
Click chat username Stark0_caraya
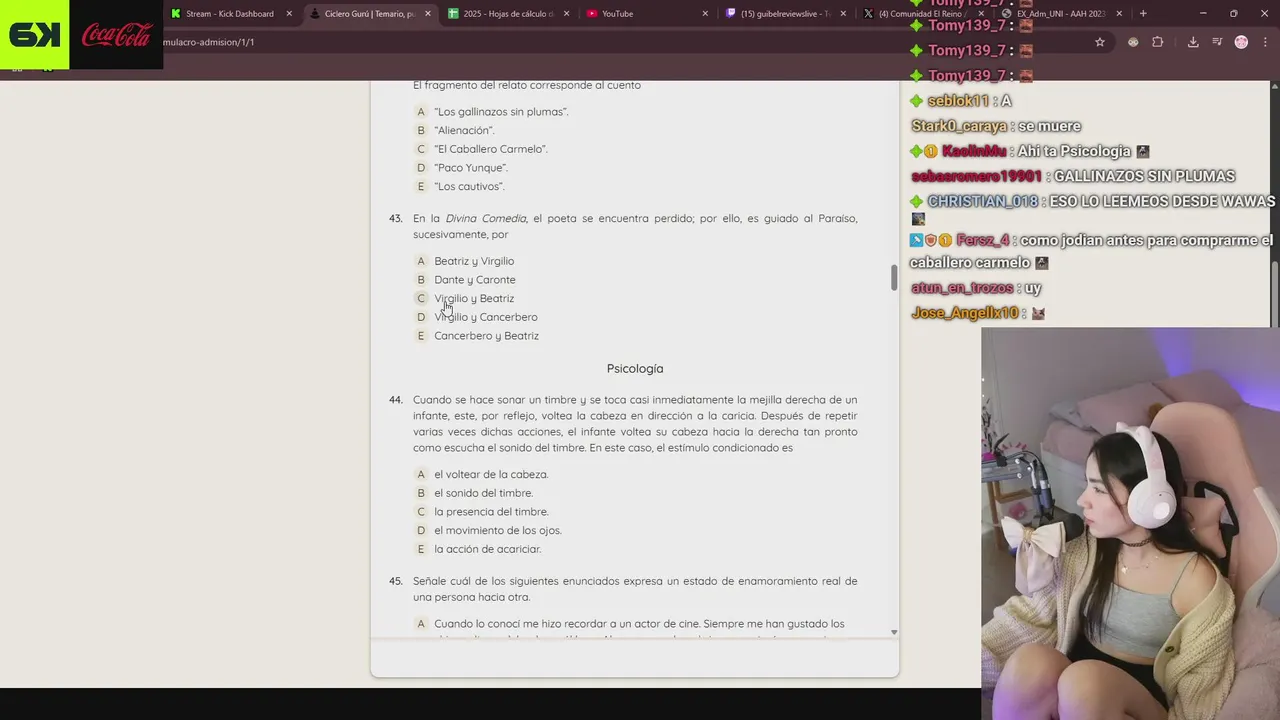coord(959,126)
